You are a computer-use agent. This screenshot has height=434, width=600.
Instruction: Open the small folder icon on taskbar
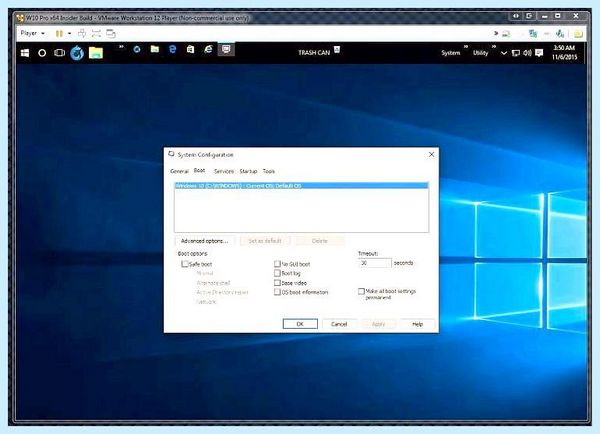coord(155,49)
